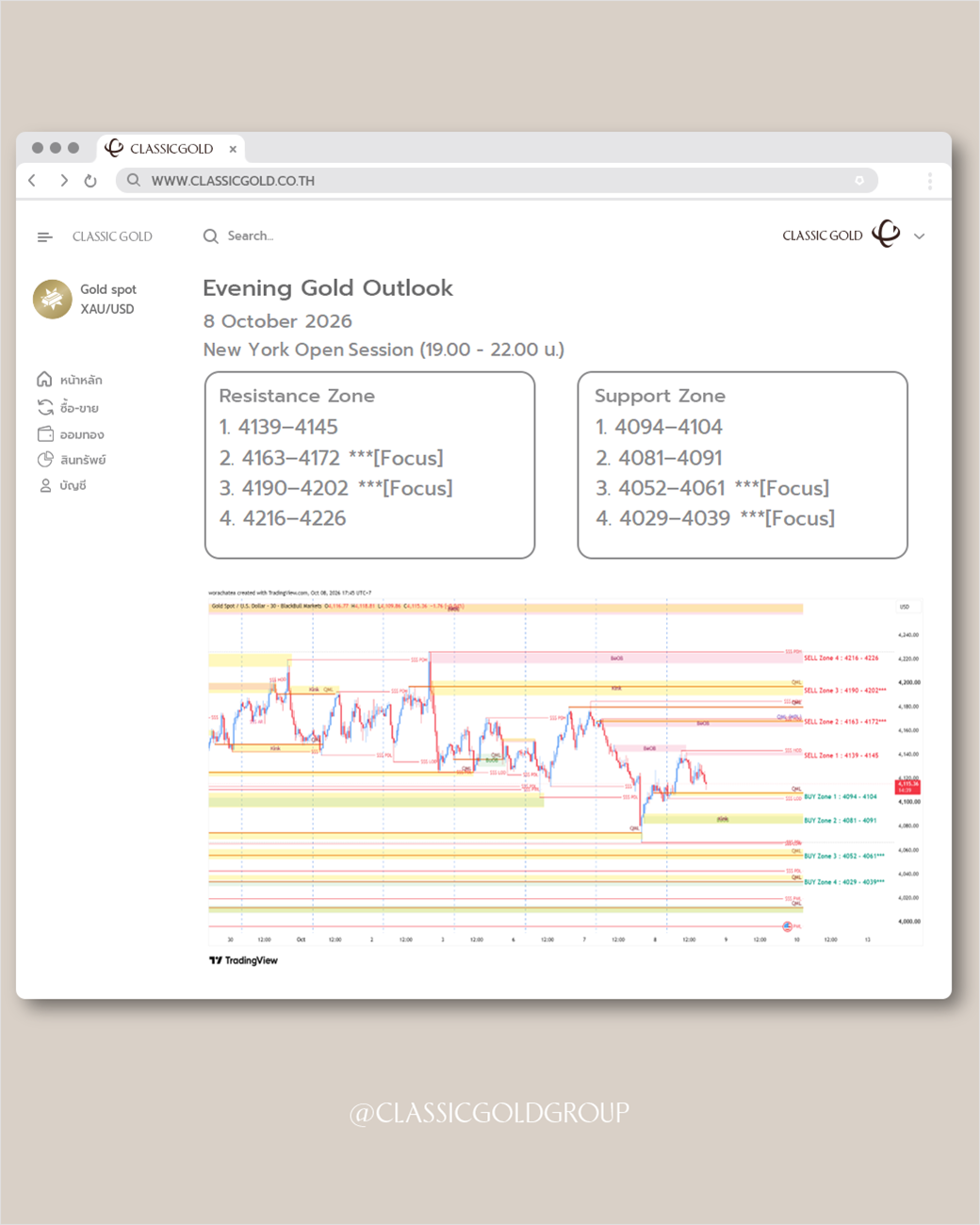Click the trade arrows icon beside ซื้อ-ขาย
980x1225 pixels.
45,407
